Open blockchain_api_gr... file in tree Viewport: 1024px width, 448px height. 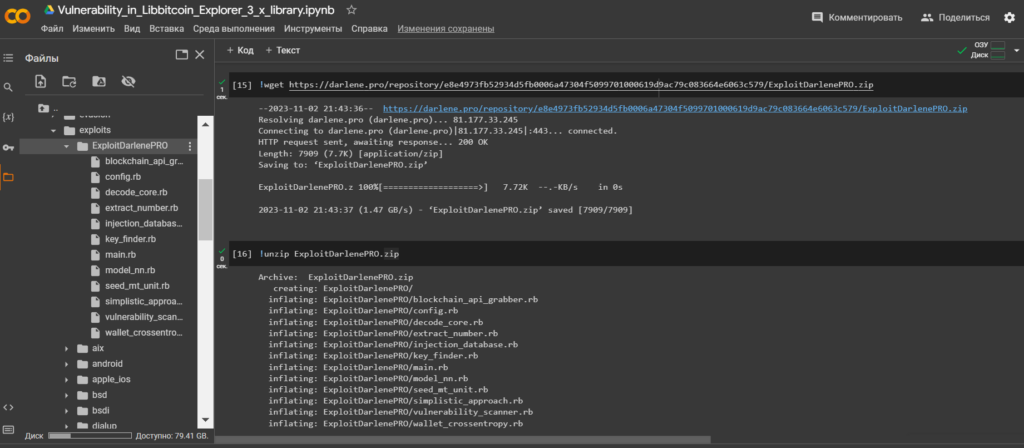144,161
